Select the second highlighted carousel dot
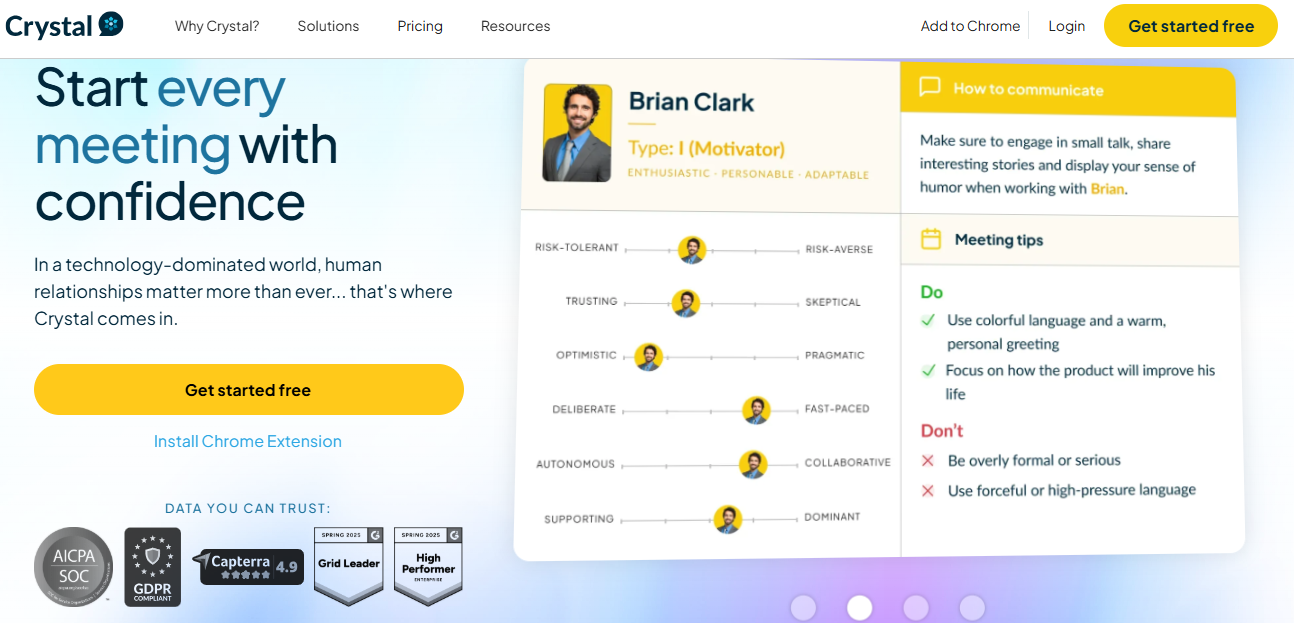 (859, 607)
